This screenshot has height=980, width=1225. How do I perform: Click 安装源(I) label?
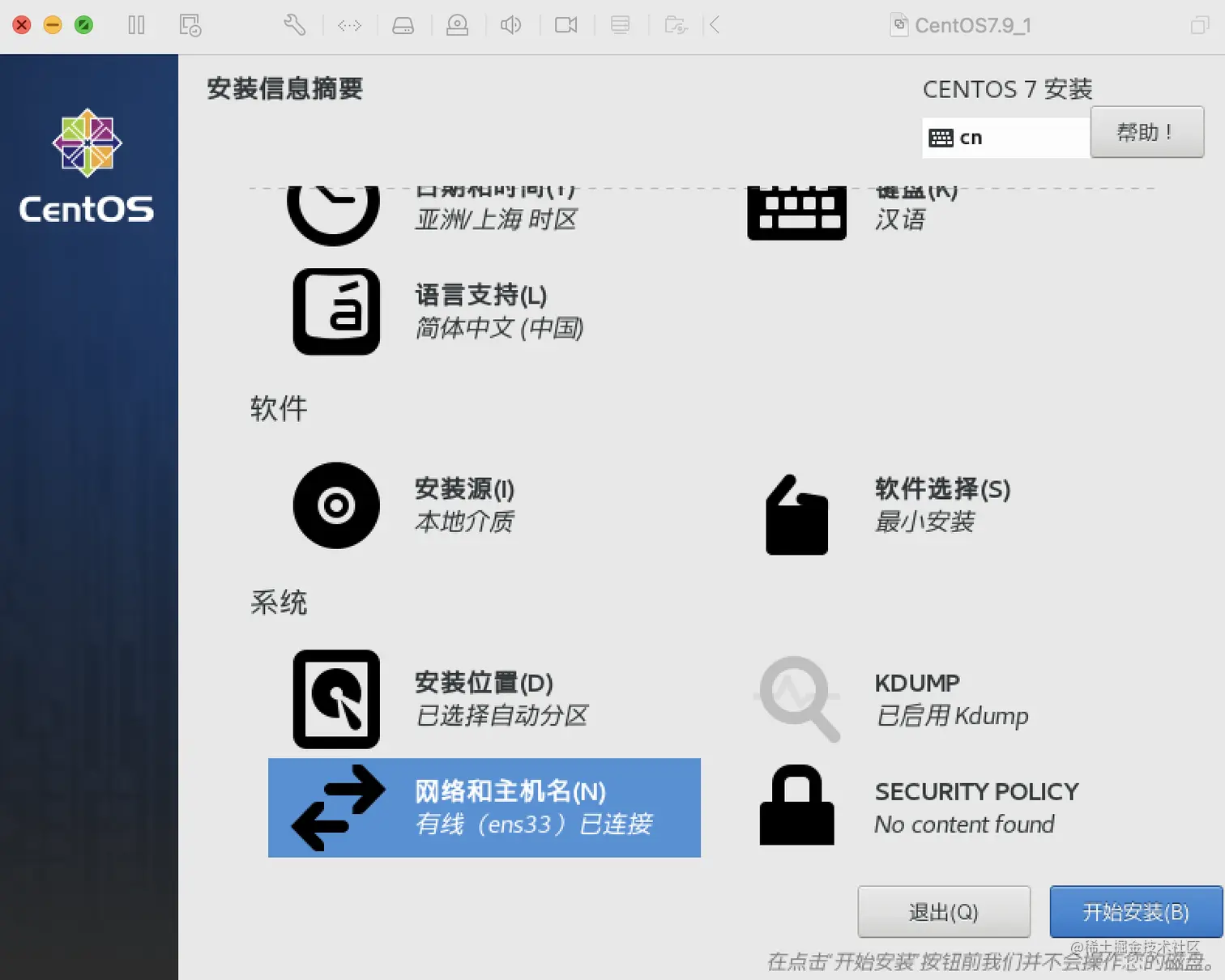[464, 489]
